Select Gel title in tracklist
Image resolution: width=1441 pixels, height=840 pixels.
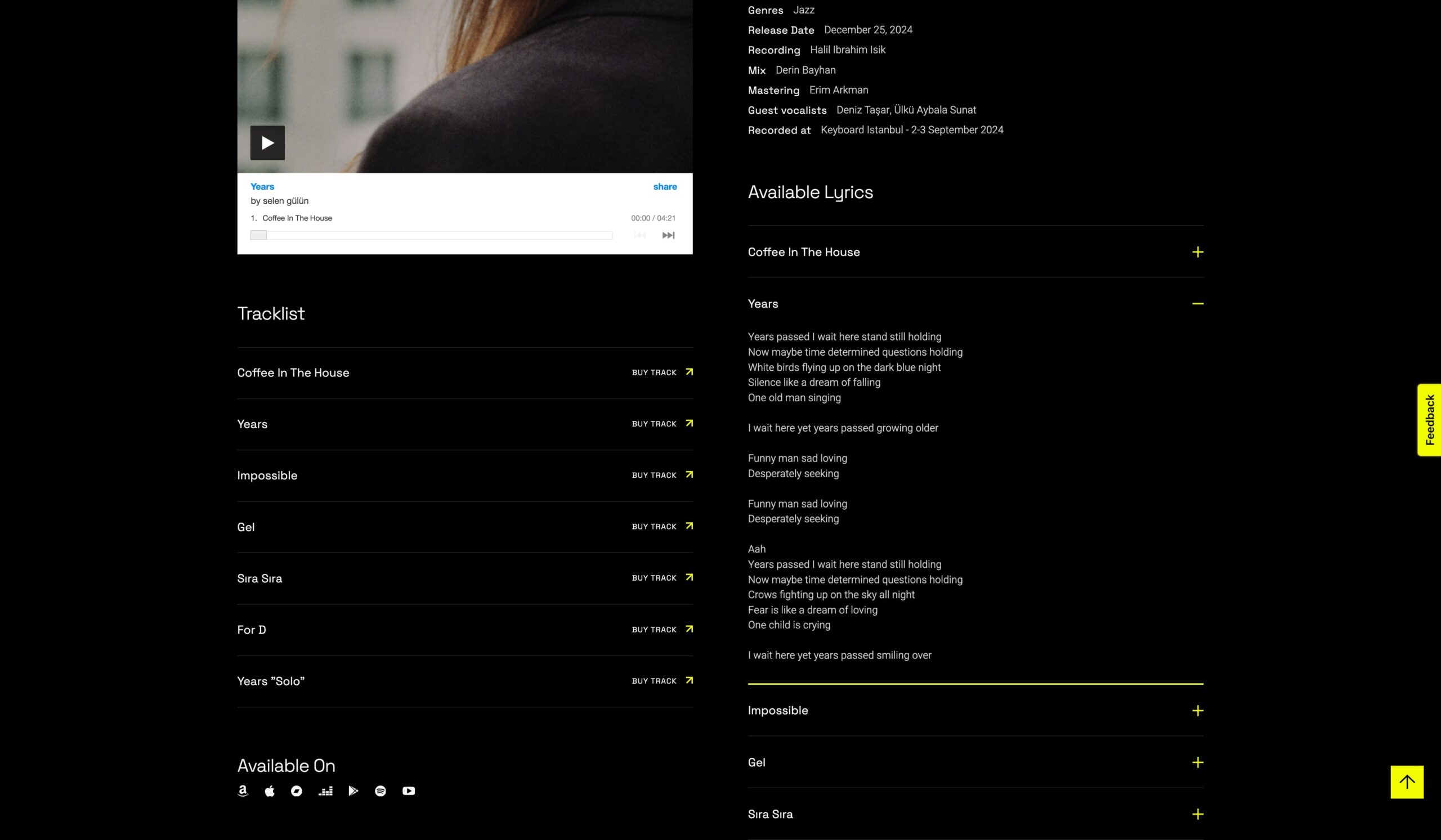click(246, 527)
